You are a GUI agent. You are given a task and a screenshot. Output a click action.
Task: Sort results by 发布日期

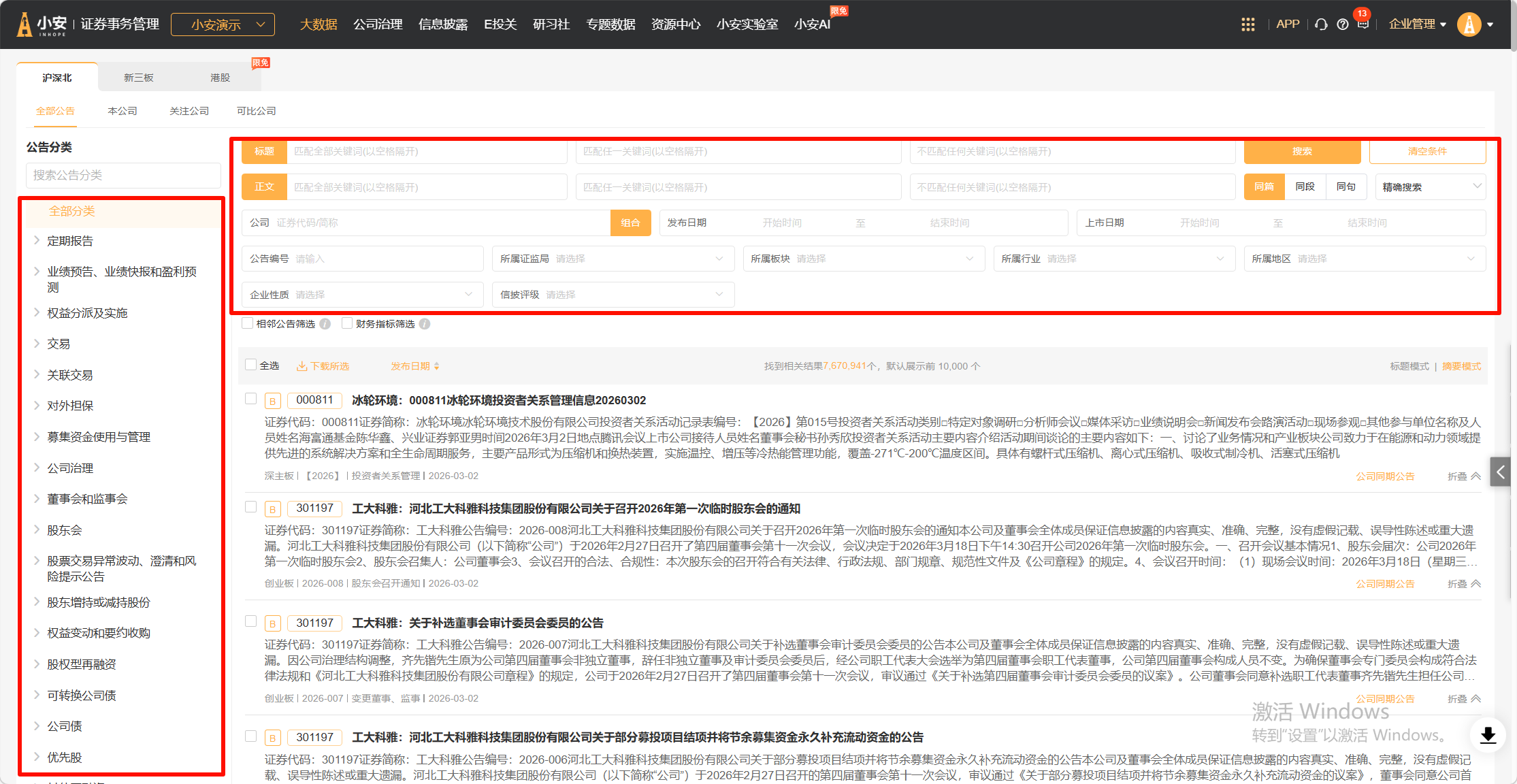point(414,366)
